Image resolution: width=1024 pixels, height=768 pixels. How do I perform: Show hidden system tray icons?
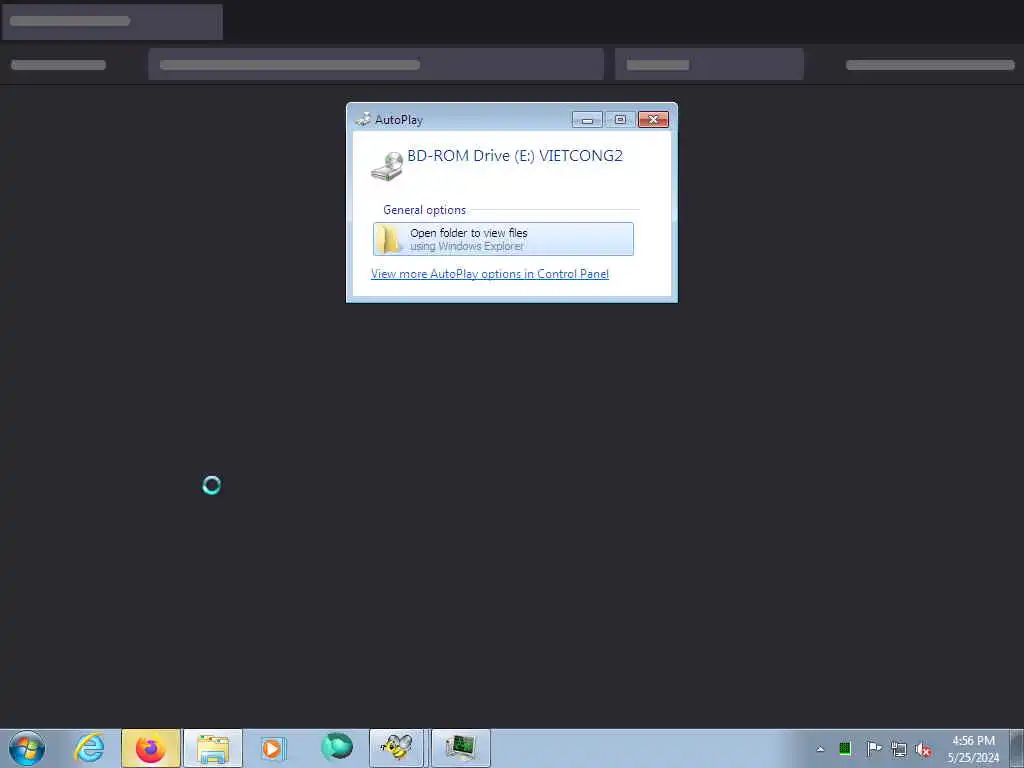820,749
